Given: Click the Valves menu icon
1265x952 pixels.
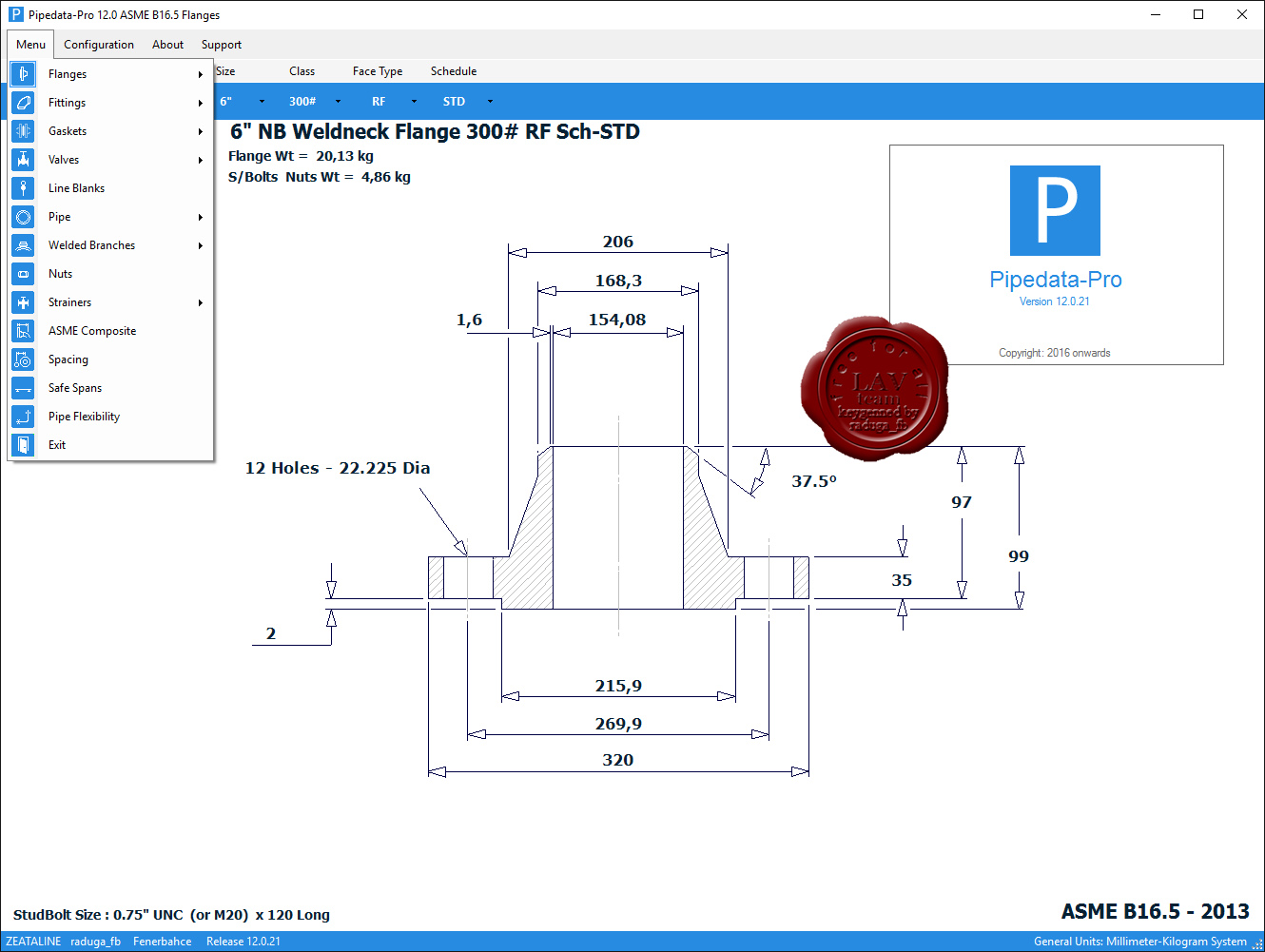Looking at the screenshot, I should pos(23,160).
